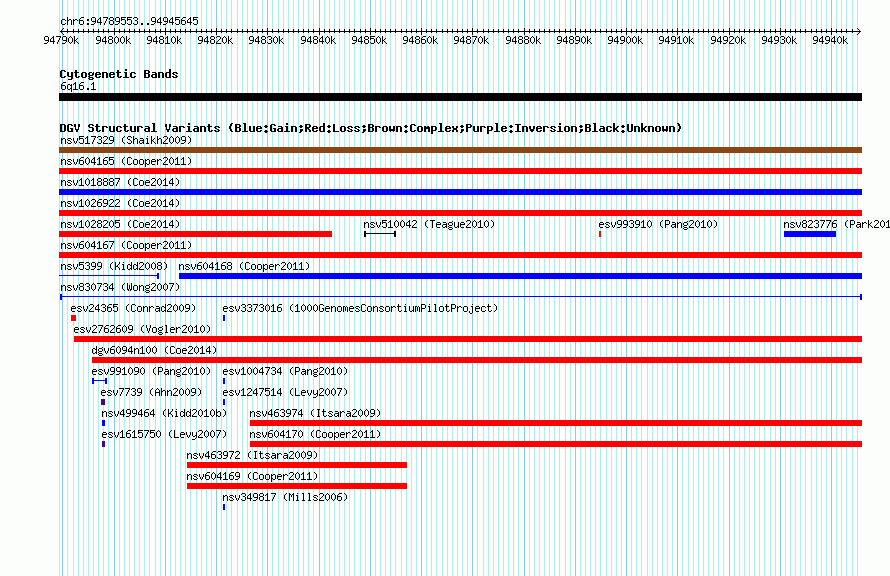Image resolution: width=890 pixels, height=576 pixels.
Task: Click the 94900k ruler tick label
Action: point(625,40)
